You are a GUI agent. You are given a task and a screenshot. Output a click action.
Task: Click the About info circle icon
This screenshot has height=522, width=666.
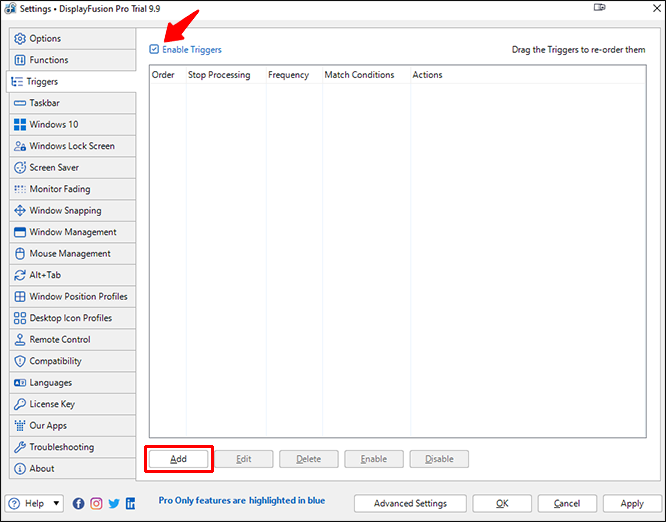tap(20, 468)
